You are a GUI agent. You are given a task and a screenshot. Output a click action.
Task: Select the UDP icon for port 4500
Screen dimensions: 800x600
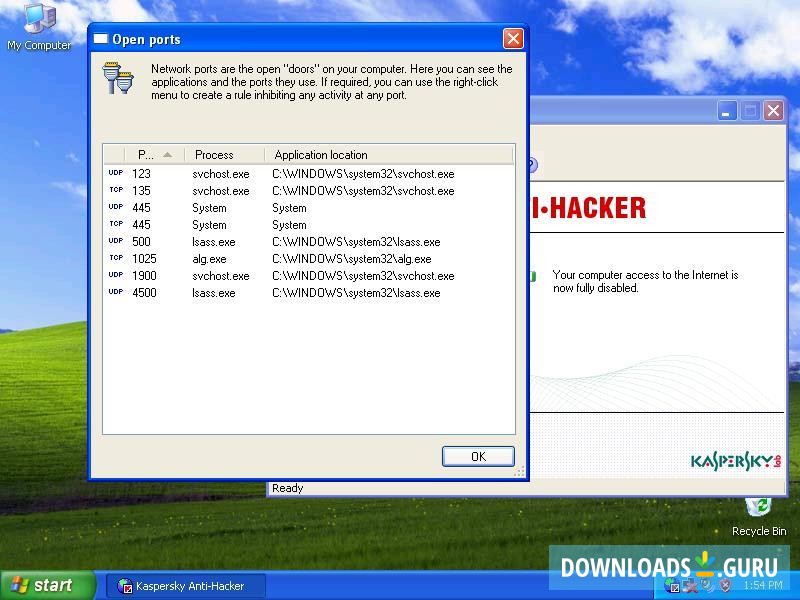(x=116, y=292)
